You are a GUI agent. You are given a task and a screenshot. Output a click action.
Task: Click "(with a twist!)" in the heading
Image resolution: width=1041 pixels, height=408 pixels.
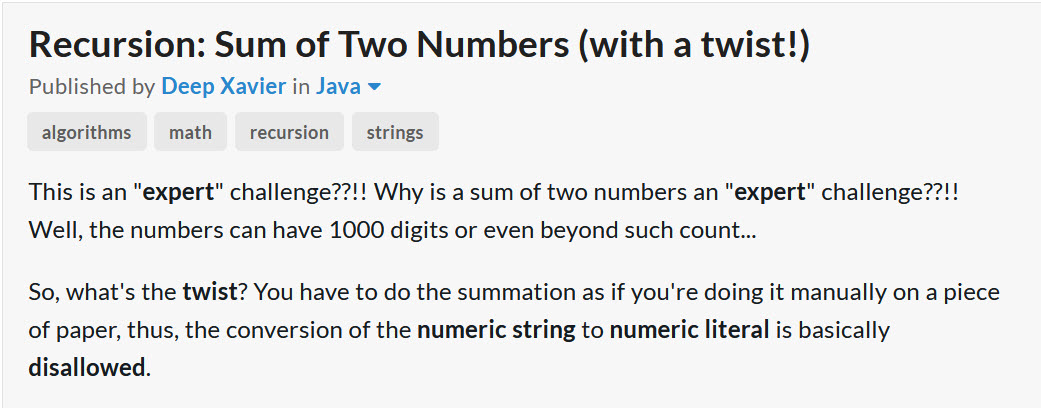[x=694, y=45]
